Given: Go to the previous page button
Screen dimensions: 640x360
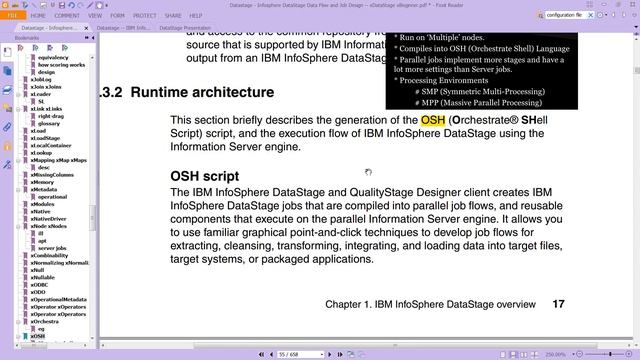Looking at the screenshot, I should click(x=271, y=354).
